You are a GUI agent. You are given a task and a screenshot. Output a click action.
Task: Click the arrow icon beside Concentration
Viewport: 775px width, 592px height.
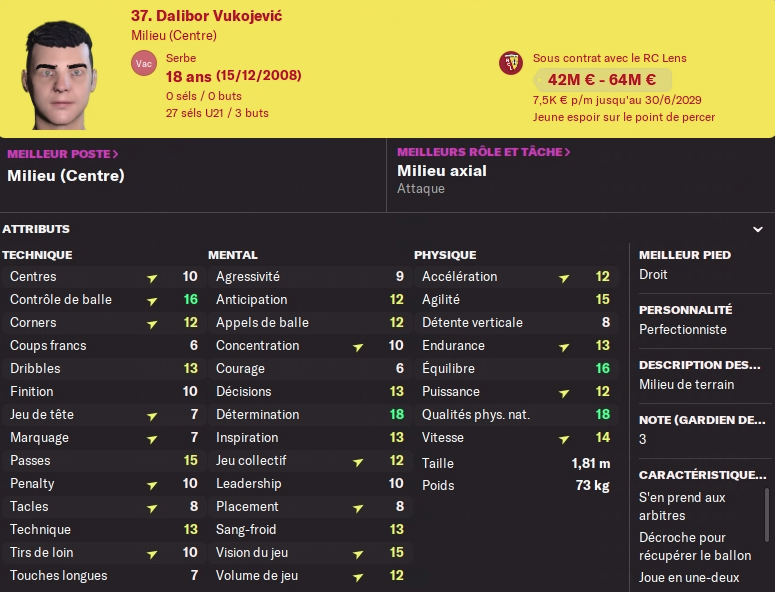pos(358,346)
